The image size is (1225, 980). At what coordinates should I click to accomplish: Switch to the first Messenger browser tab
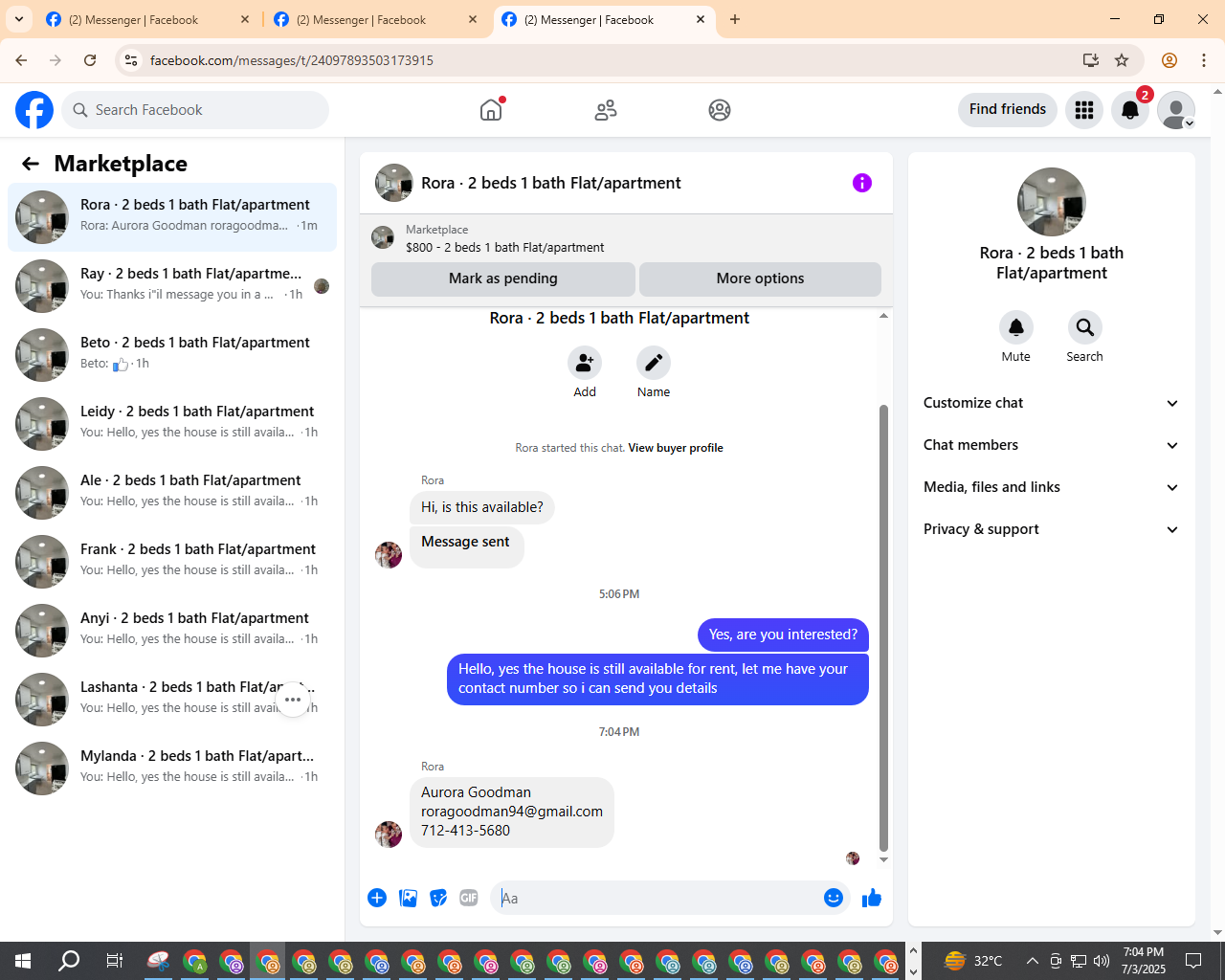click(148, 19)
